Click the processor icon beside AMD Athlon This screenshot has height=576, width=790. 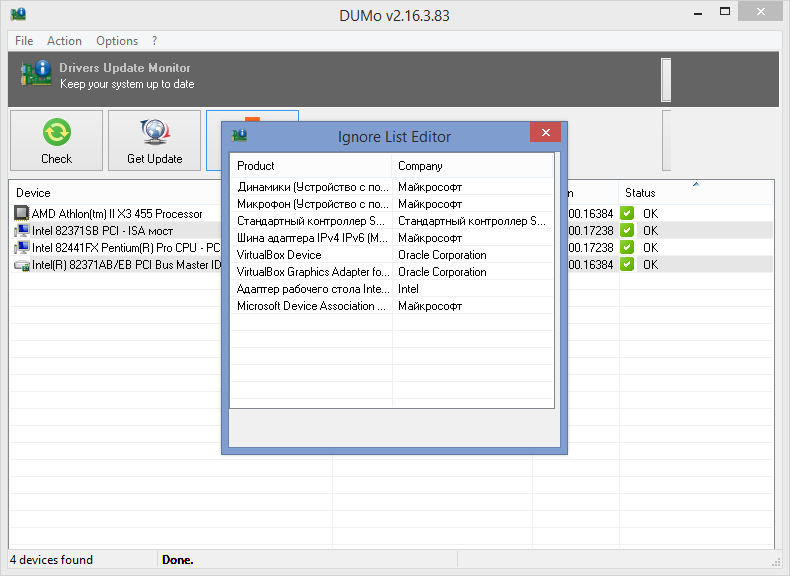21,213
